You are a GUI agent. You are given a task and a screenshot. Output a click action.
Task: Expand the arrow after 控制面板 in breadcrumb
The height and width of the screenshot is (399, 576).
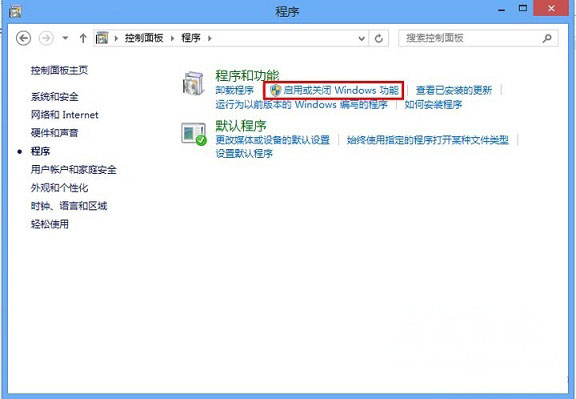(172, 38)
